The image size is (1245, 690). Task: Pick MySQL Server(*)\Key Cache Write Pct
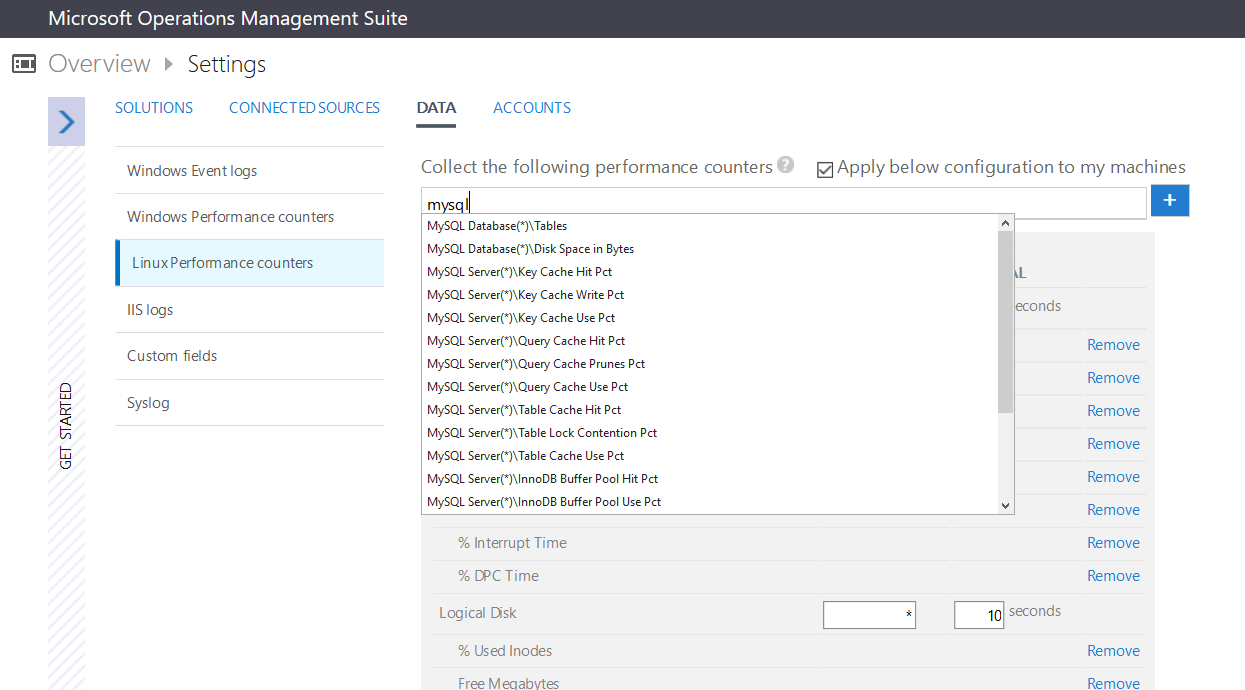pos(710,295)
